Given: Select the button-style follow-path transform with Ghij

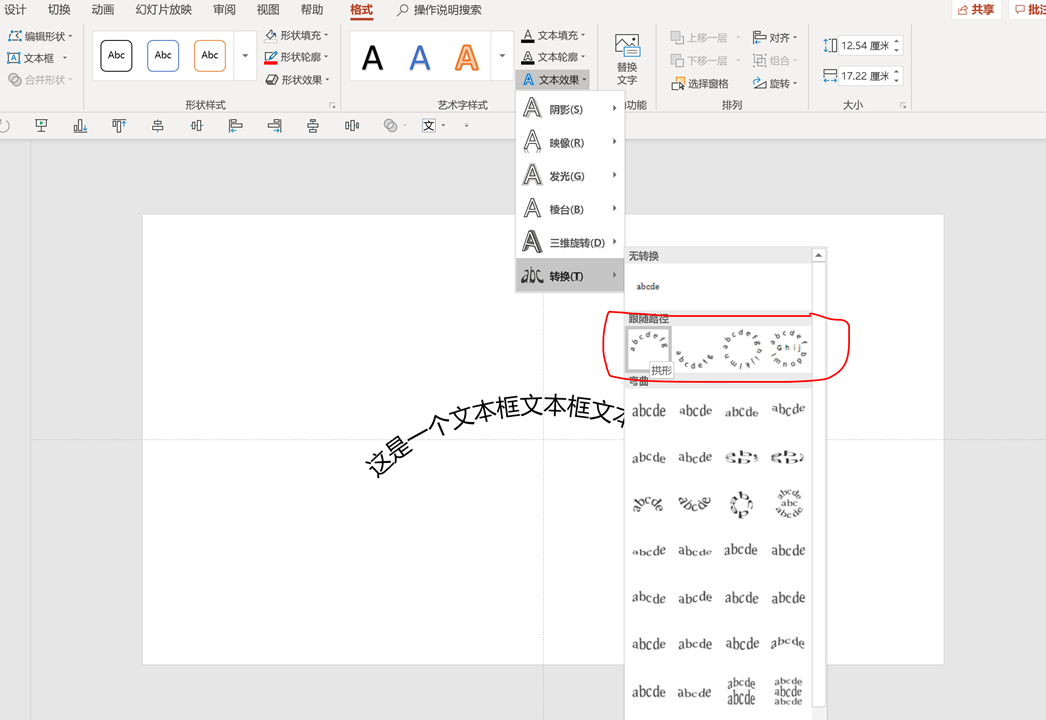Looking at the screenshot, I should click(789, 349).
